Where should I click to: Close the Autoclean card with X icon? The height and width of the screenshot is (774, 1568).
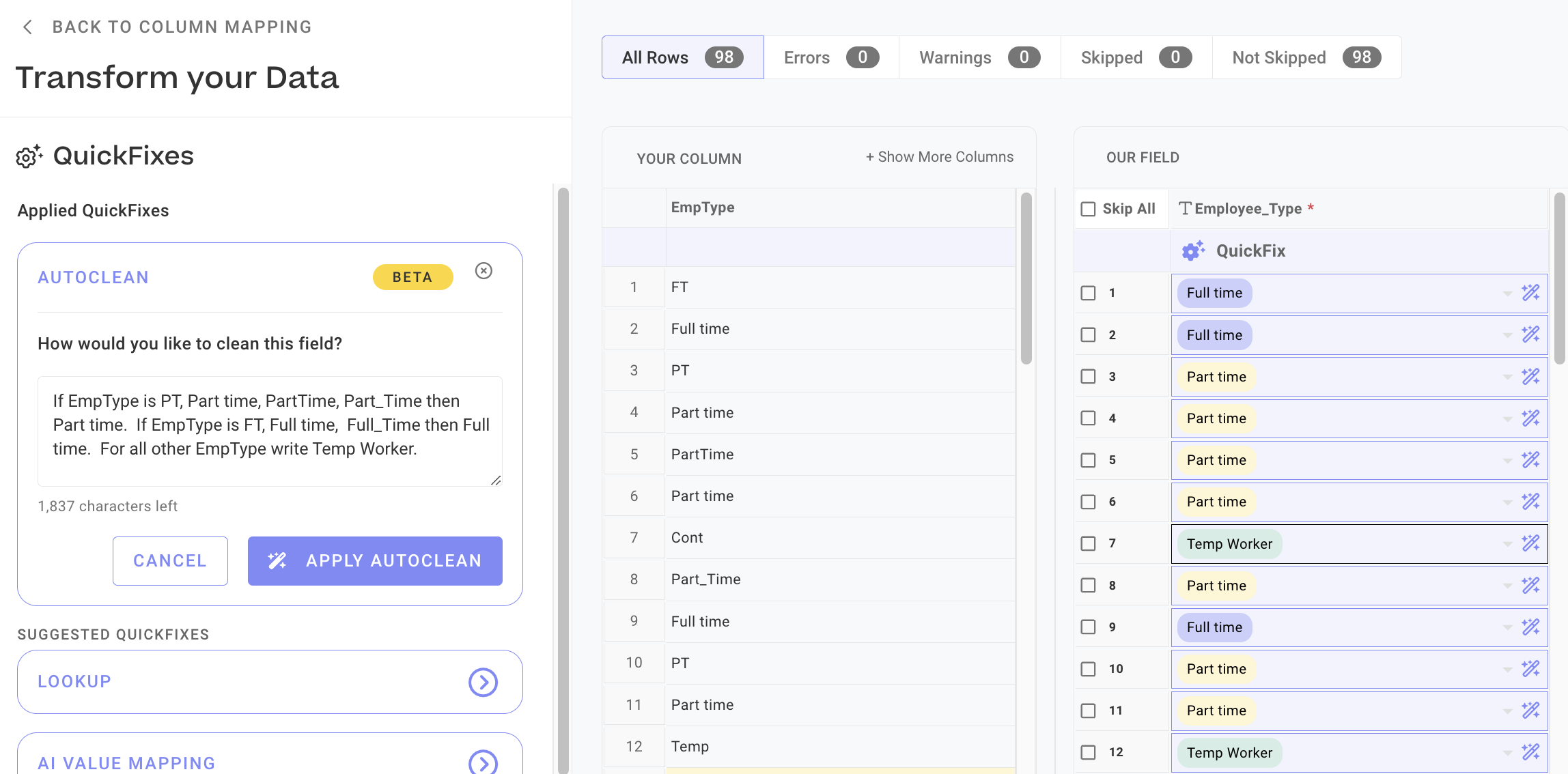484,271
